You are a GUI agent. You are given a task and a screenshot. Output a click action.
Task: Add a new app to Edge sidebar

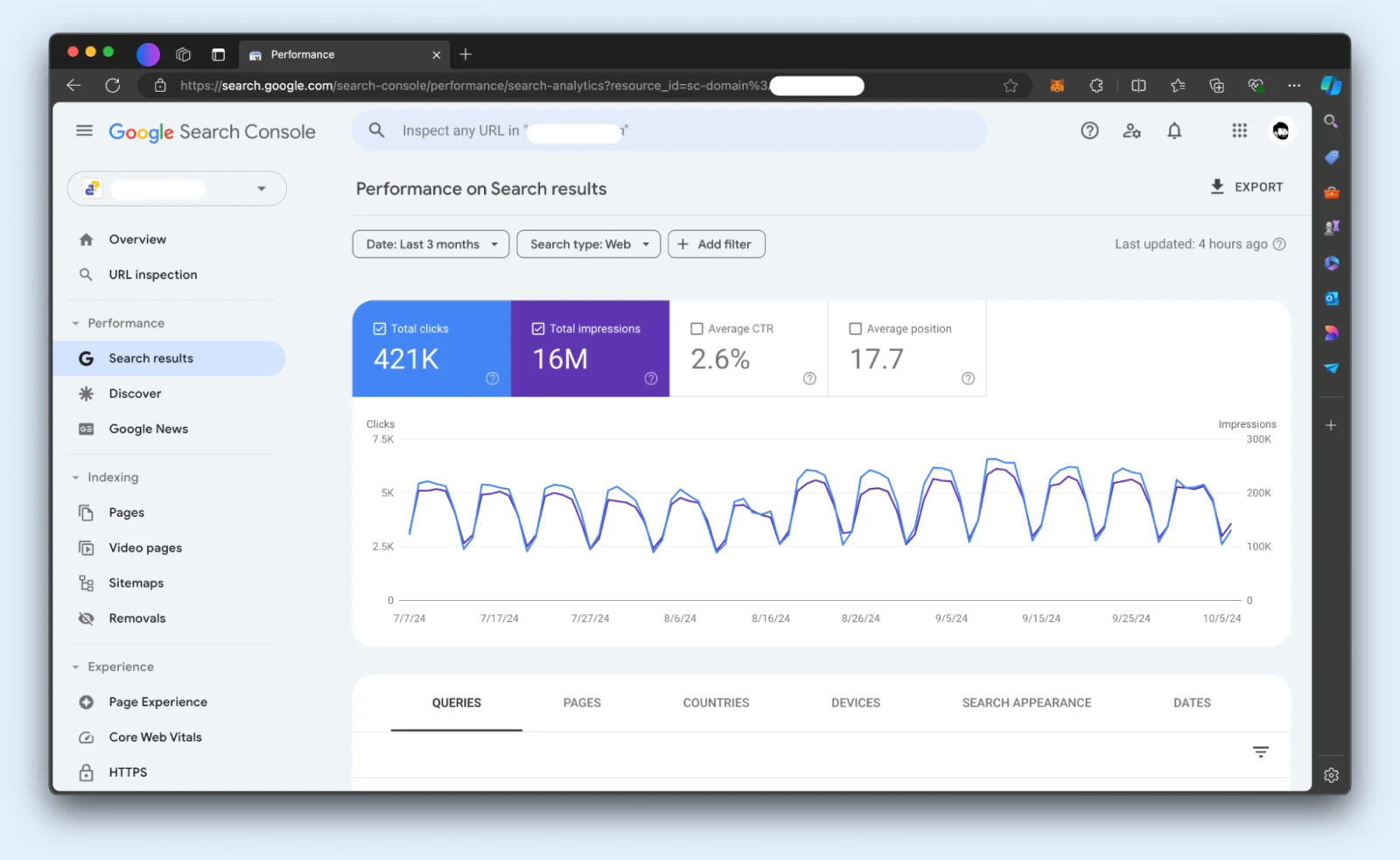1331,425
